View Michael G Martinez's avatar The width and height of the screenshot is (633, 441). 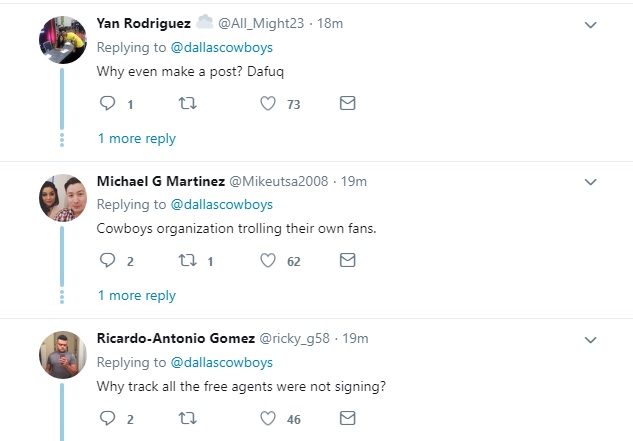(x=60, y=198)
